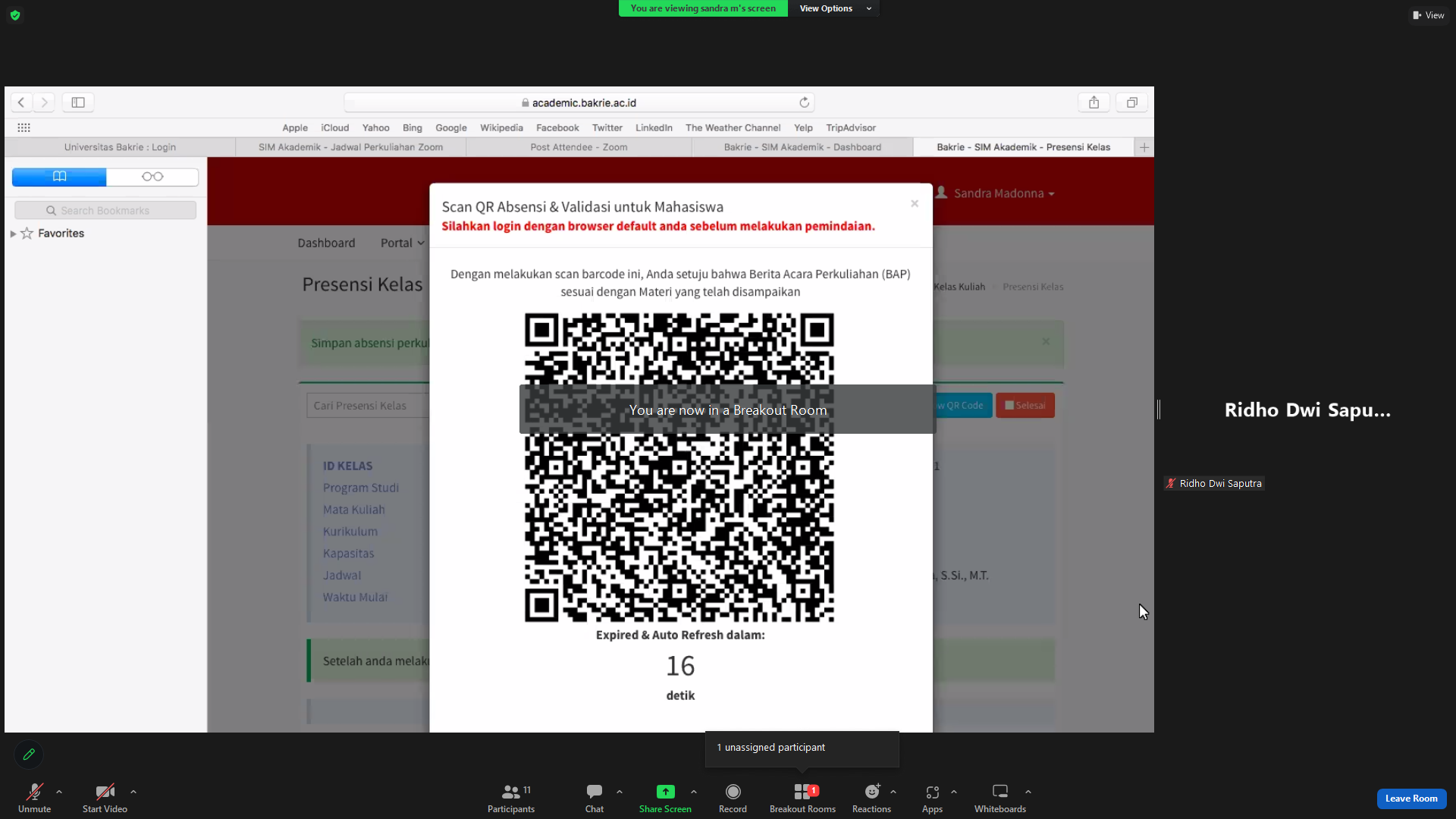
Task: Click the green security shield icon
Action: point(15,15)
